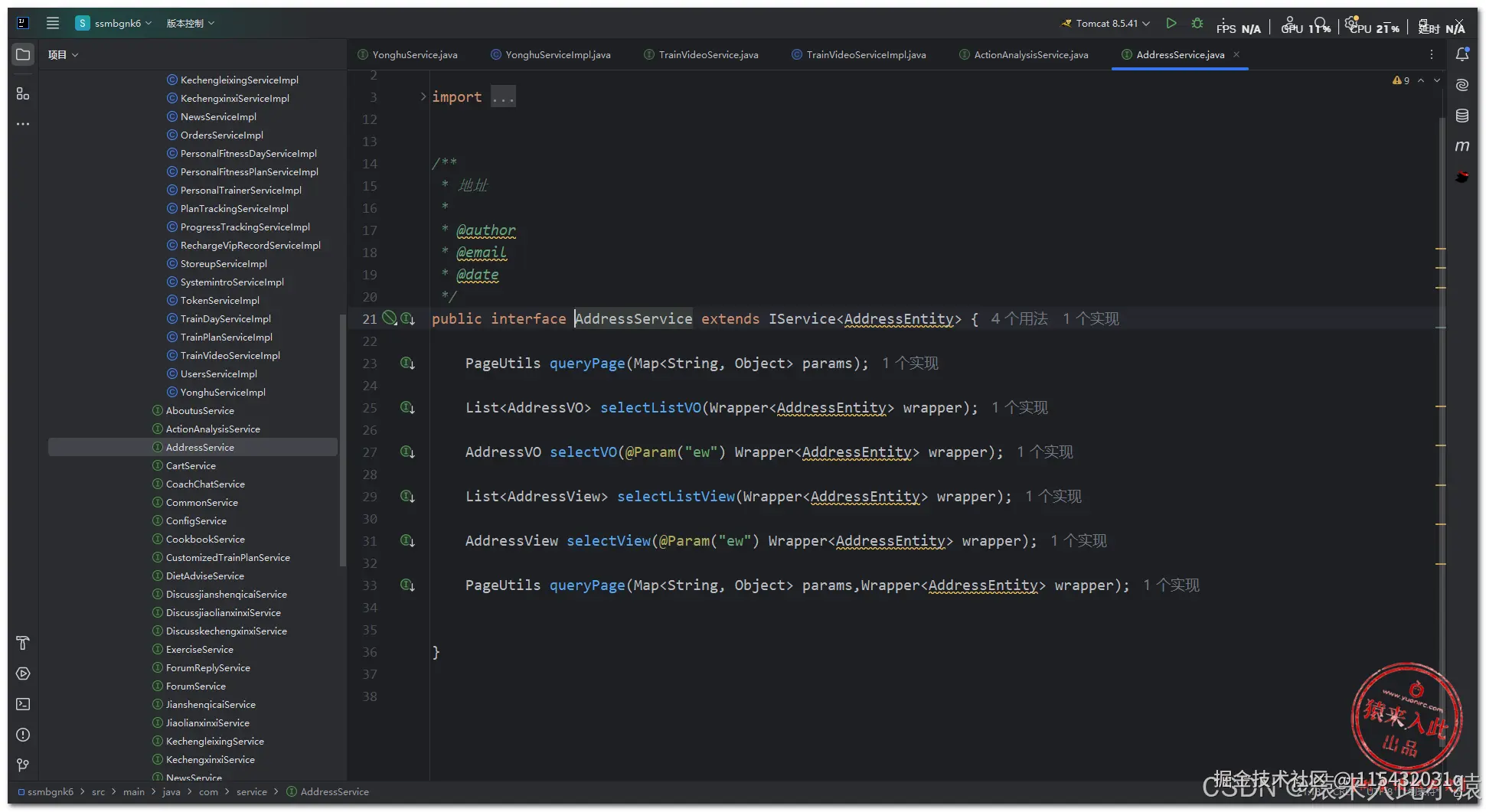Show the 4 个用法 usages hint on line 21
The width and height of the screenshot is (1486, 812).
point(1019,318)
